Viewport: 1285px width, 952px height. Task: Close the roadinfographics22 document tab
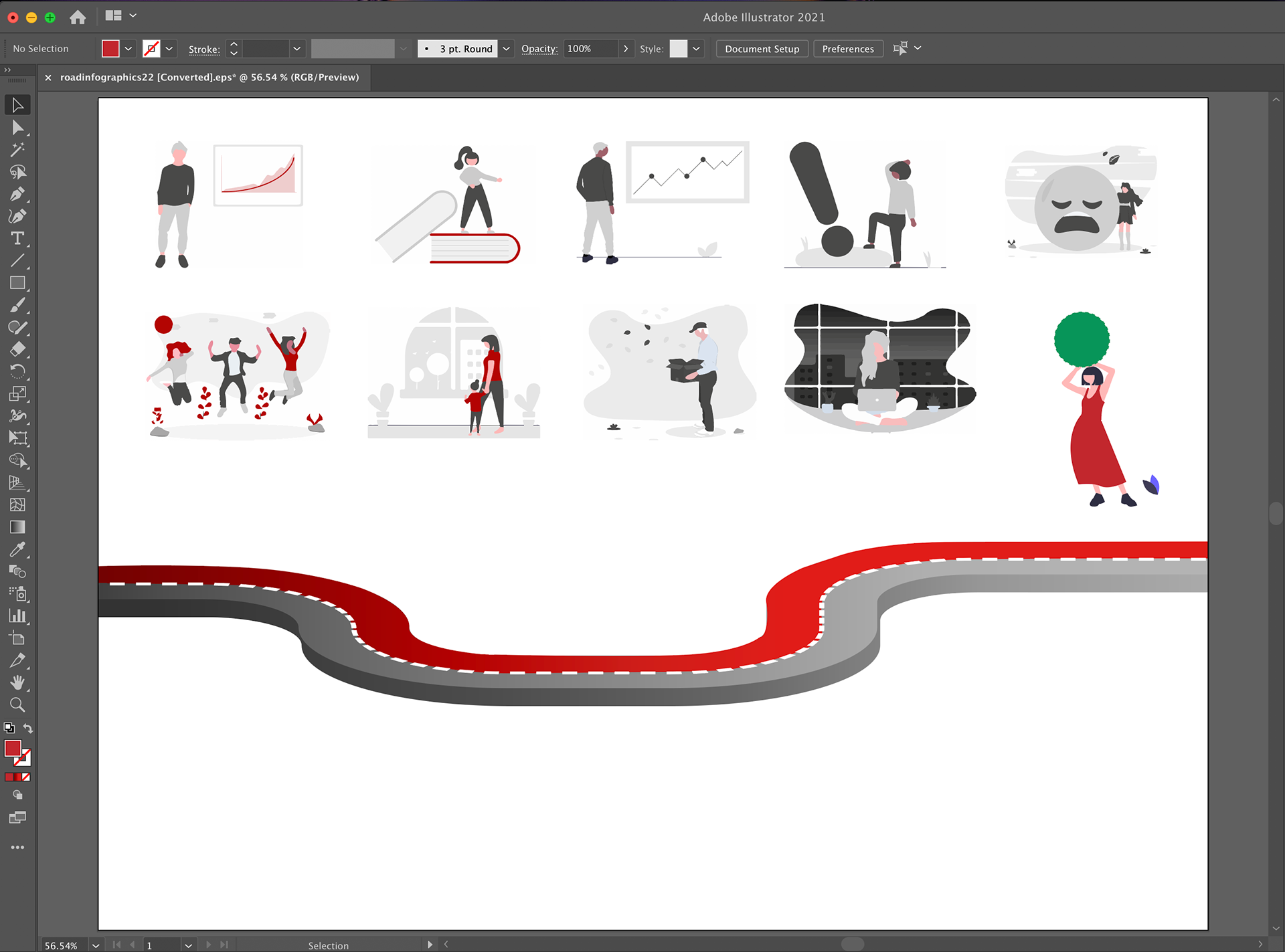pyautogui.click(x=48, y=78)
